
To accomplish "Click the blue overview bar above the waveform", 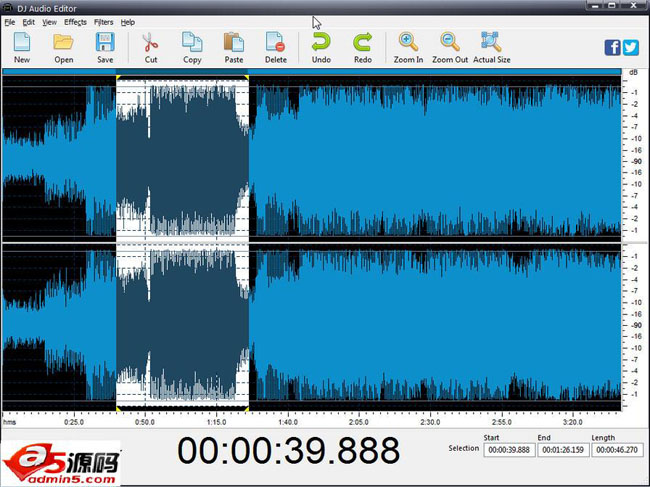I will 312,72.
